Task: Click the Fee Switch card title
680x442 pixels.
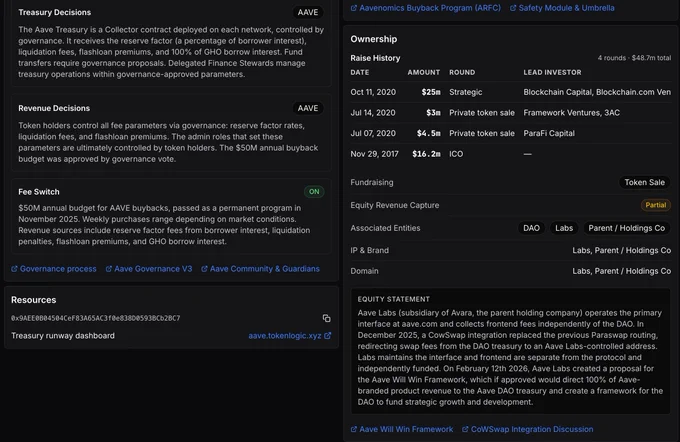Action: point(39,192)
